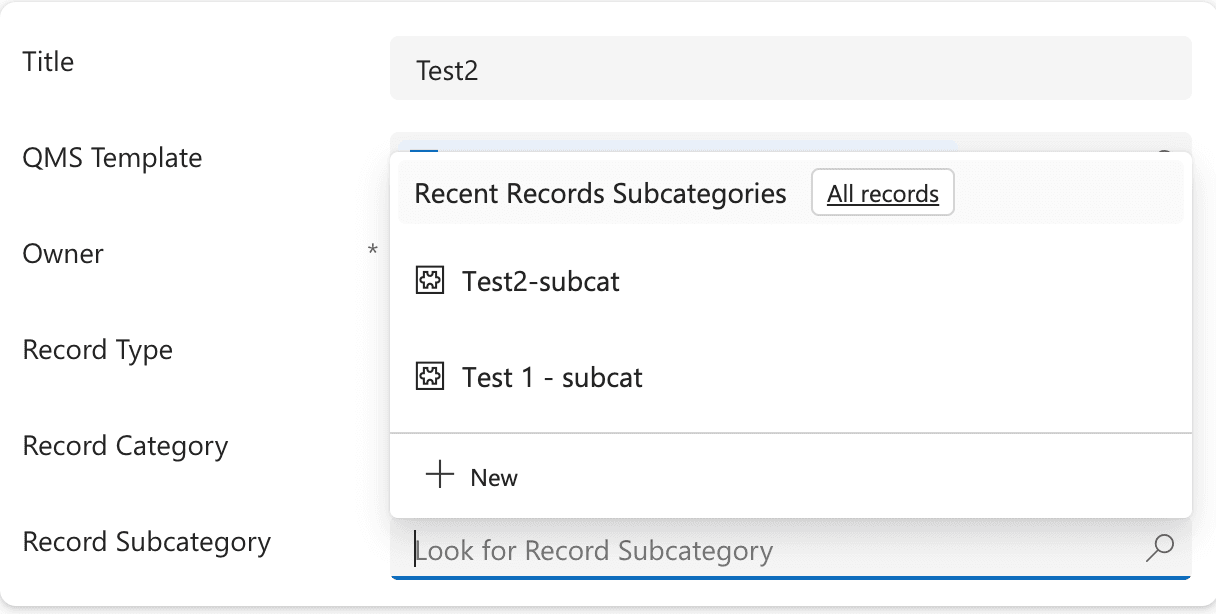Viewport: 1216px width, 614px height.
Task: Click the Owner field label
Action: [x=63, y=254]
